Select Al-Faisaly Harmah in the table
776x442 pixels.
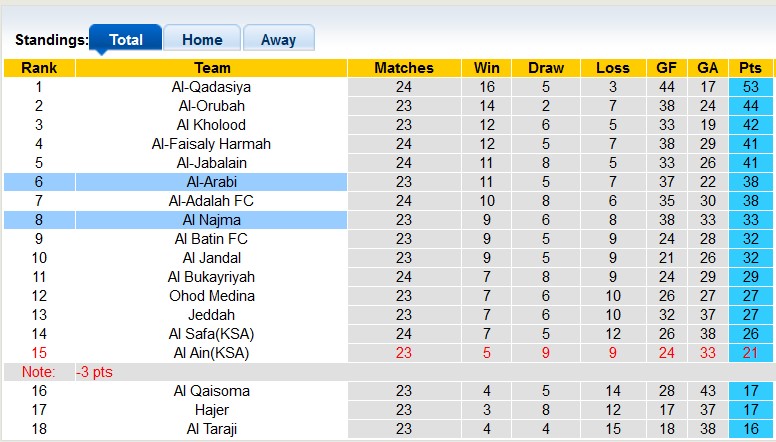(211, 144)
